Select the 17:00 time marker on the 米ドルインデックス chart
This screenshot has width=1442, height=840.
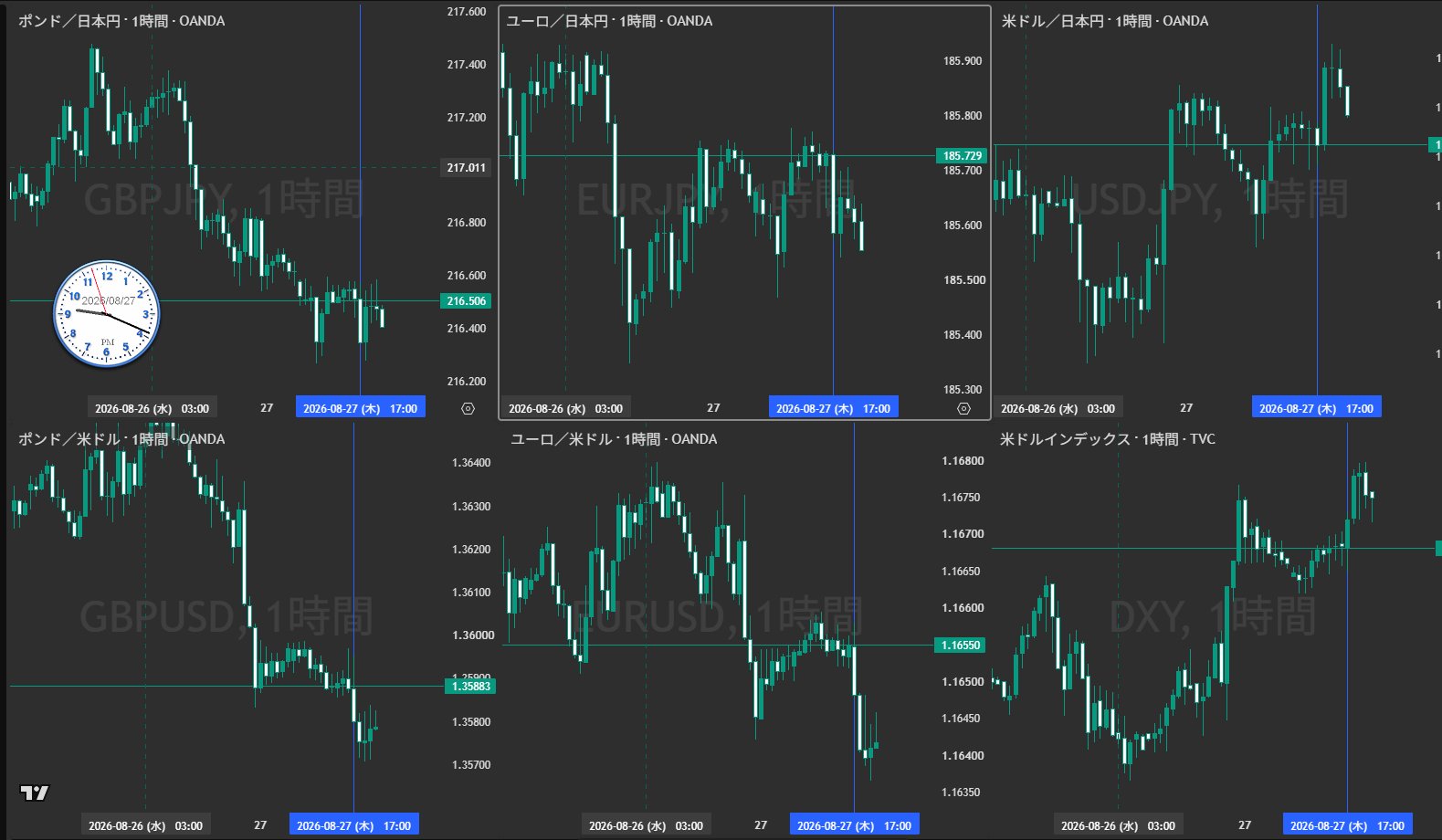(1347, 825)
